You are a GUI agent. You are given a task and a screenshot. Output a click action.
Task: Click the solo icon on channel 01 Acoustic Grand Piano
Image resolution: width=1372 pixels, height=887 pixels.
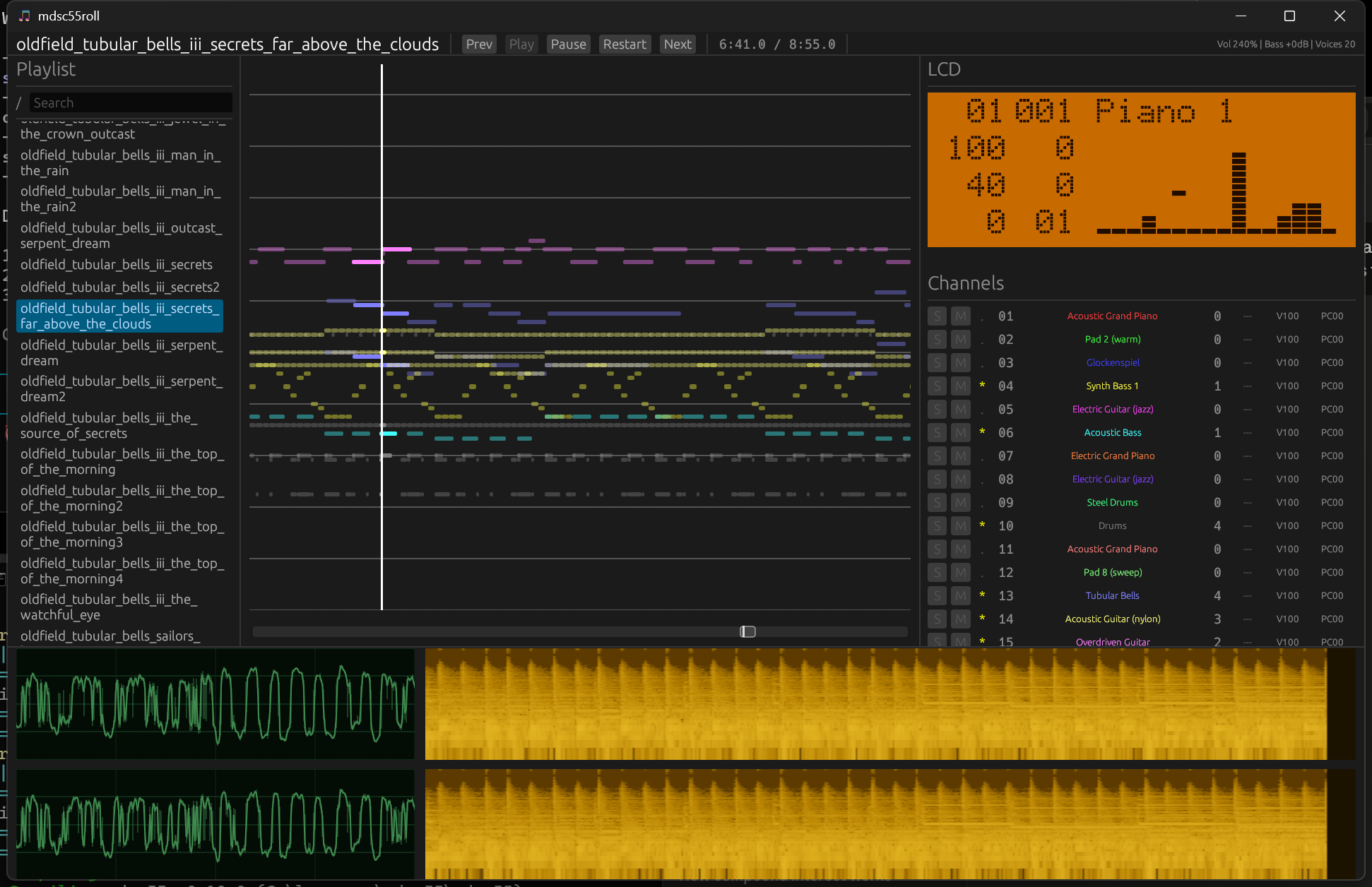(937, 316)
